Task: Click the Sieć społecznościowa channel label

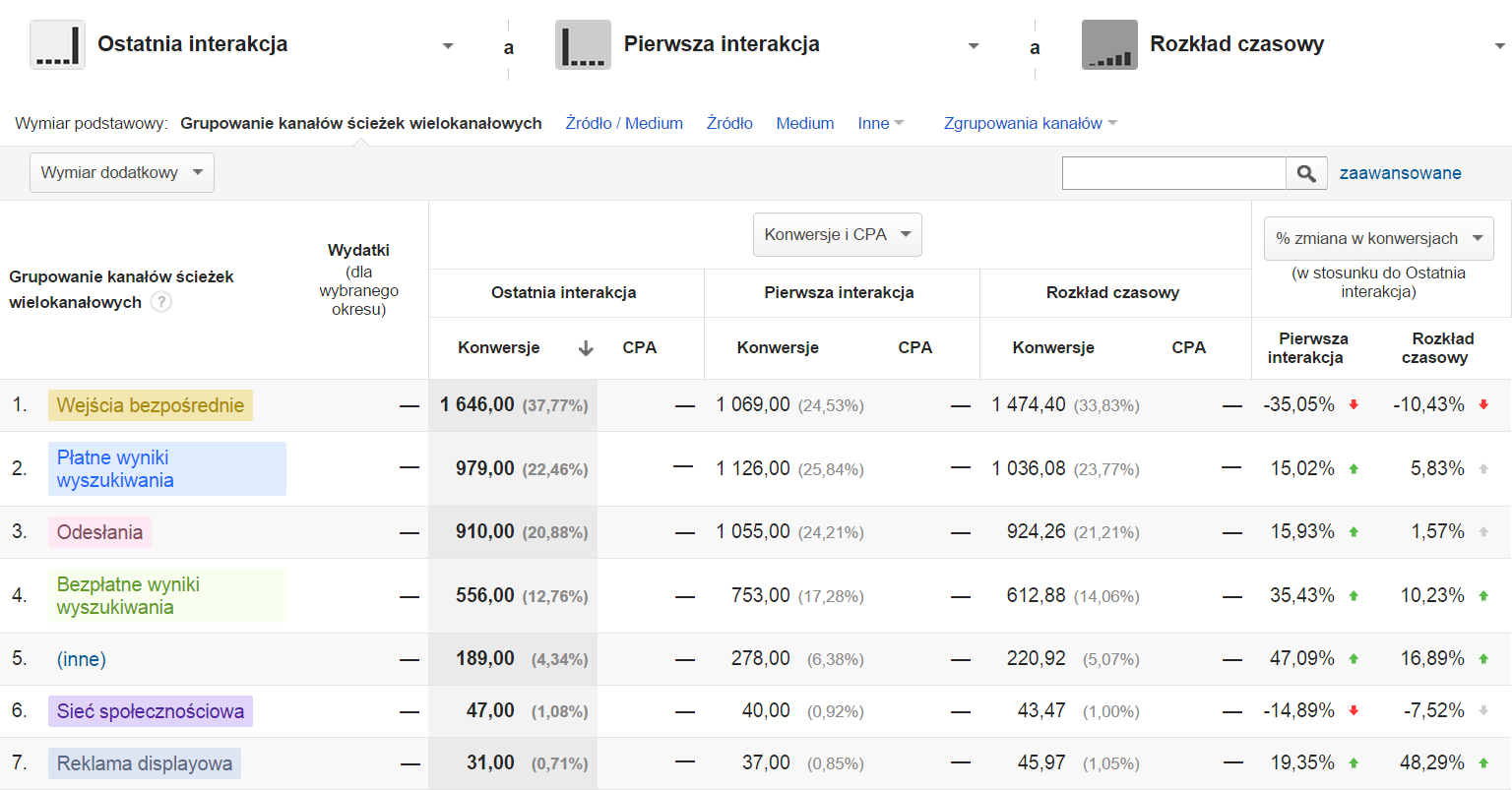Action: [x=151, y=711]
